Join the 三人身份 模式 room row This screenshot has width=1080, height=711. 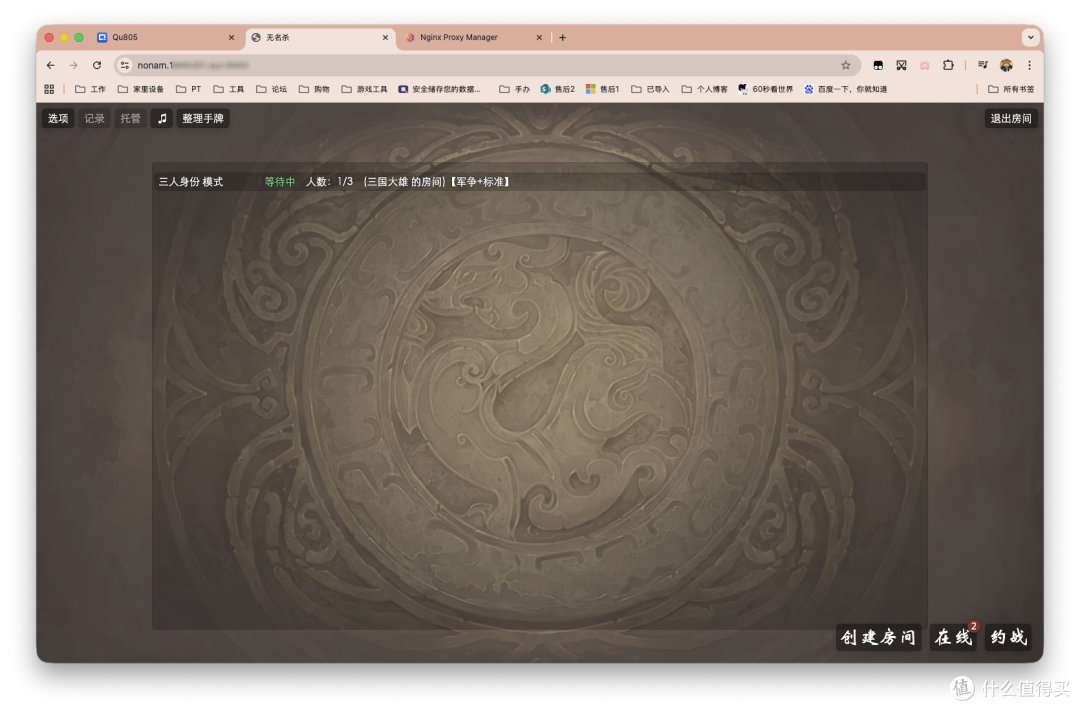click(539, 182)
